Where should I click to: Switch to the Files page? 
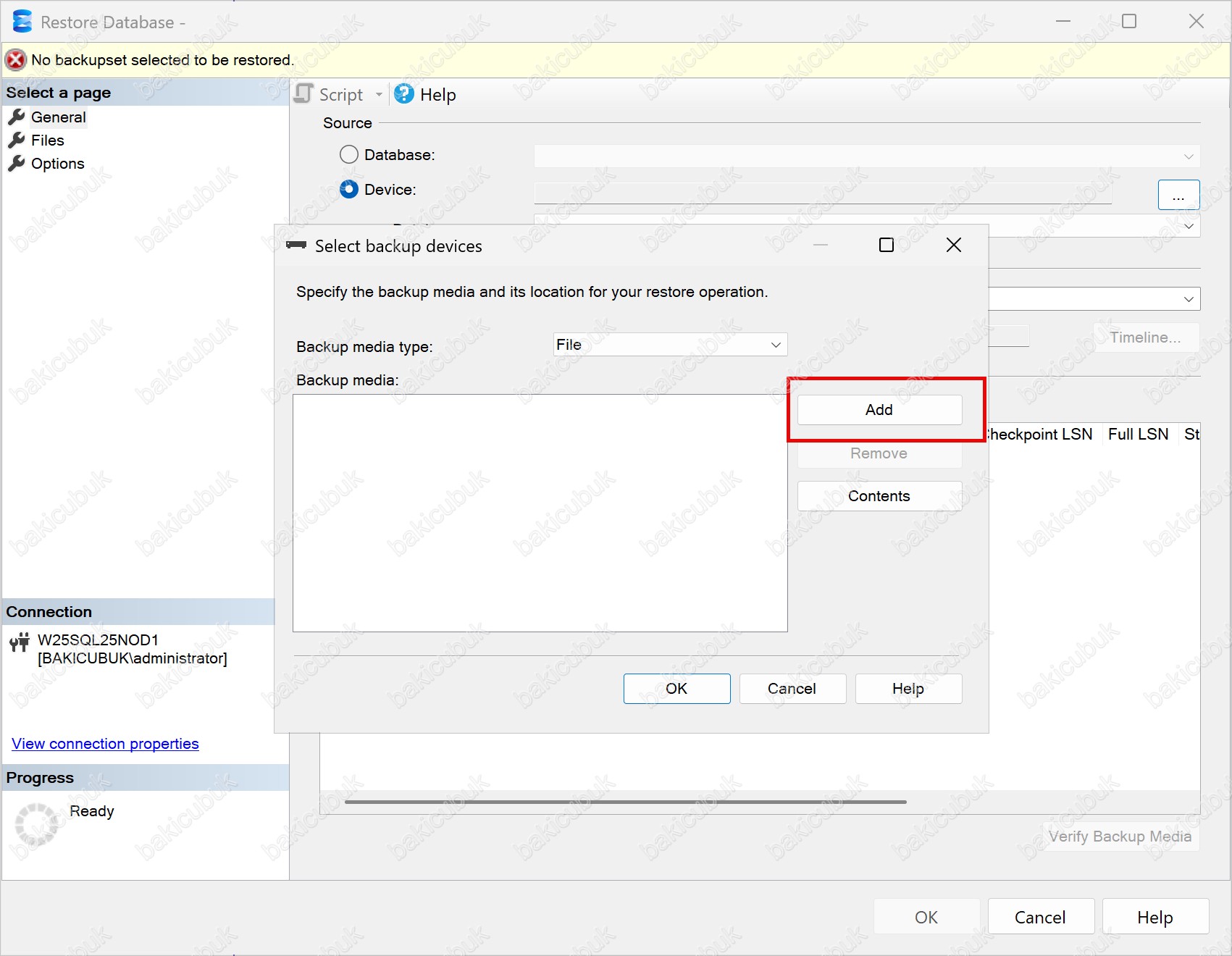click(x=48, y=141)
